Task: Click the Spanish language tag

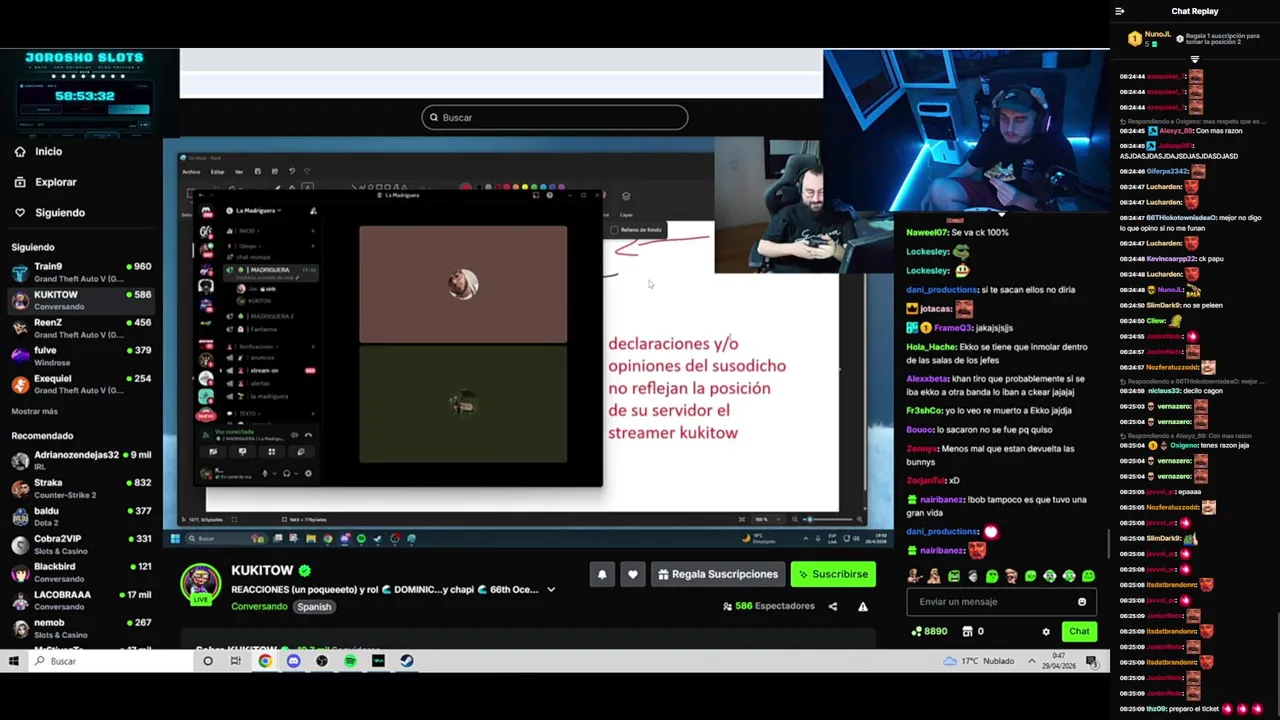Action: pyautogui.click(x=314, y=607)
